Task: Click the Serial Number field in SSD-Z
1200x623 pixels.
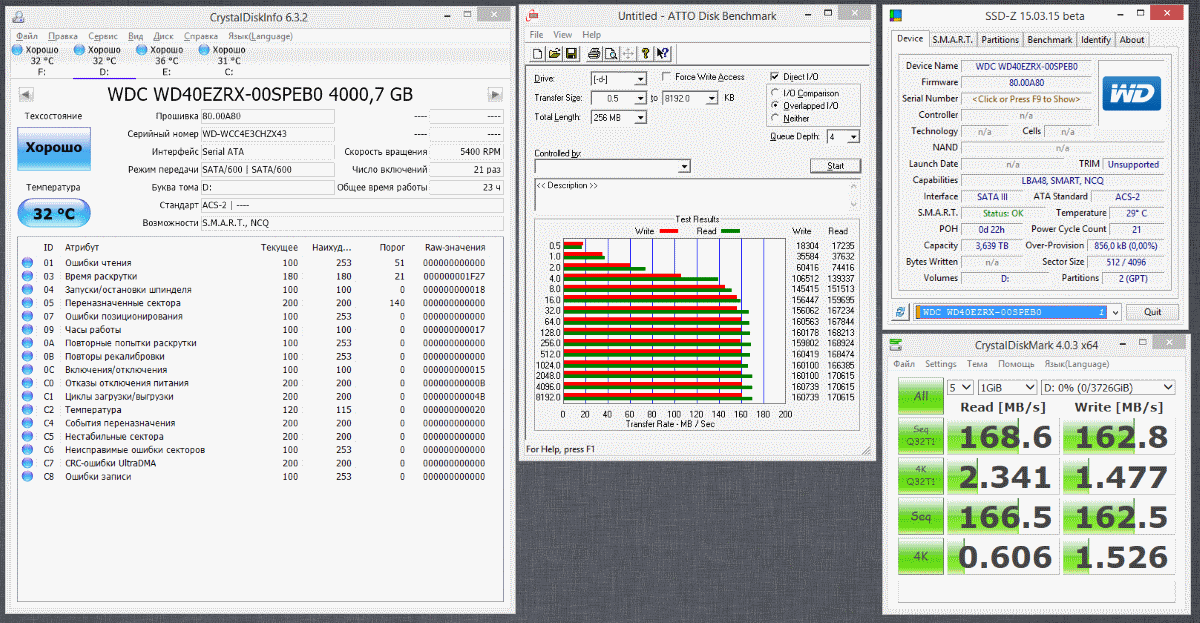Action: (1025, 99)
